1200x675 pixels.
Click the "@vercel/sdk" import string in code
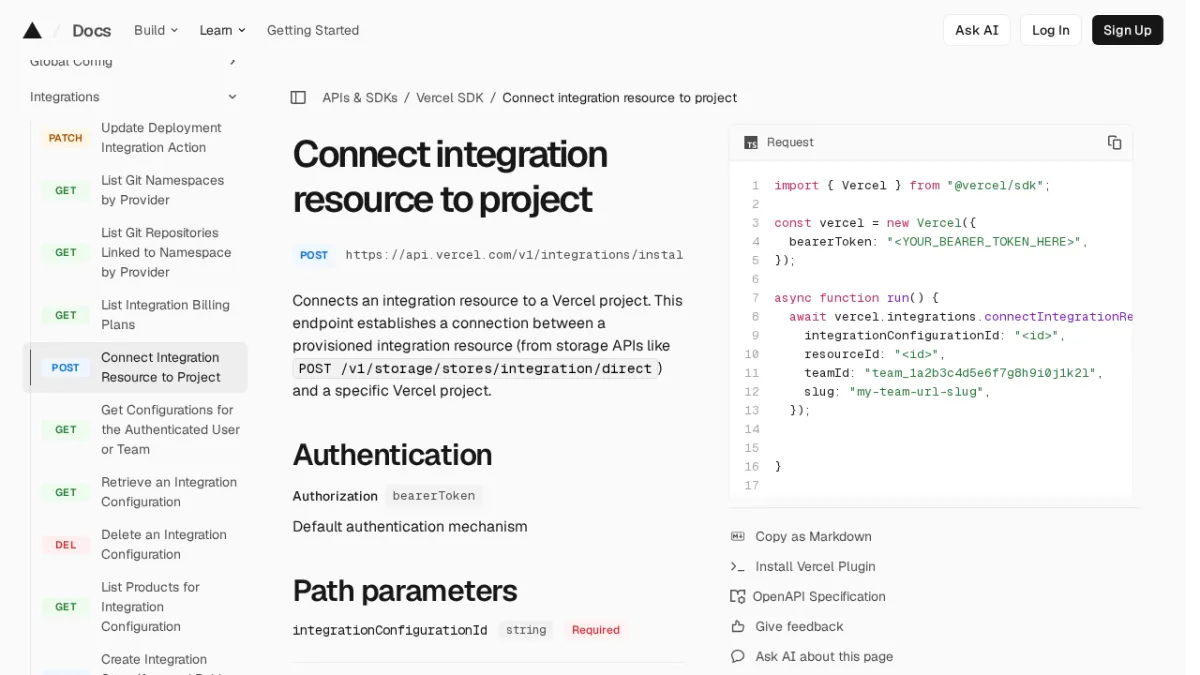click(995, 186)
